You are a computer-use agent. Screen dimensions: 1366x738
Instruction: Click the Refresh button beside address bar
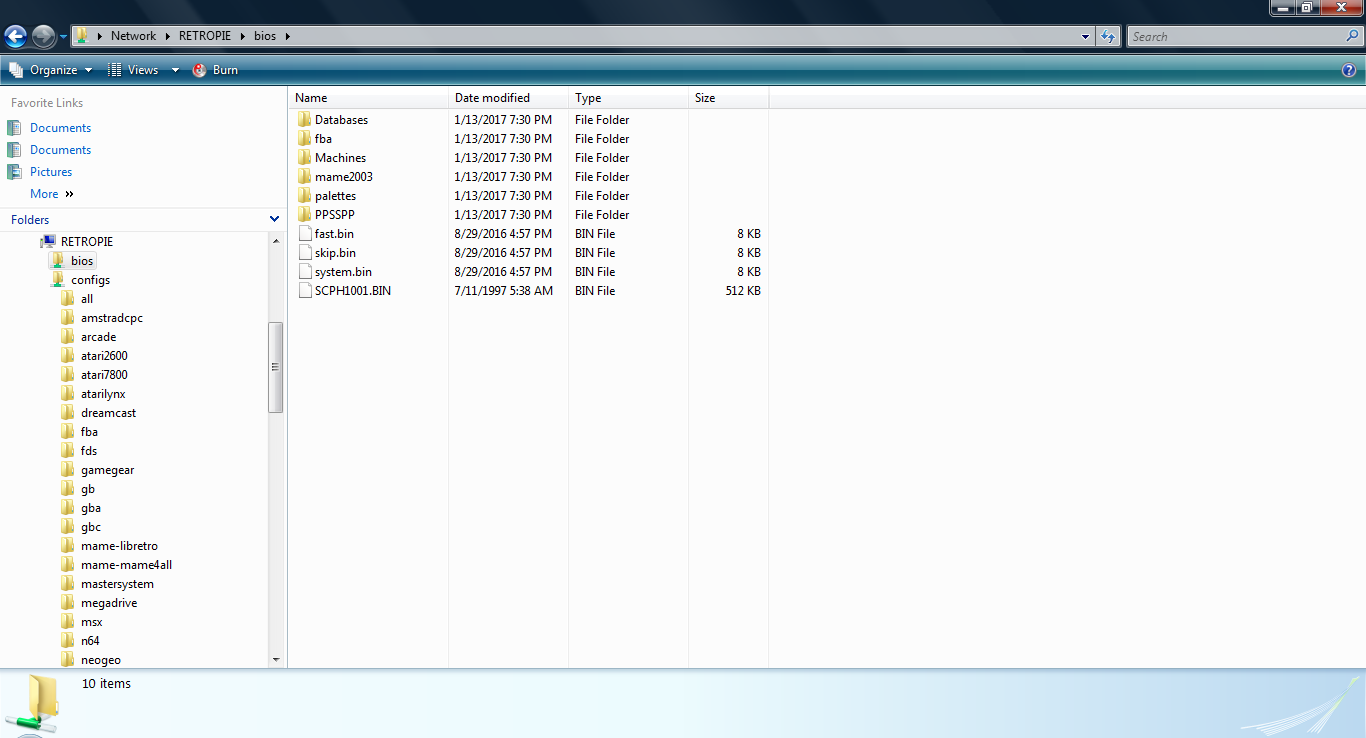(x=1107, y=37)
